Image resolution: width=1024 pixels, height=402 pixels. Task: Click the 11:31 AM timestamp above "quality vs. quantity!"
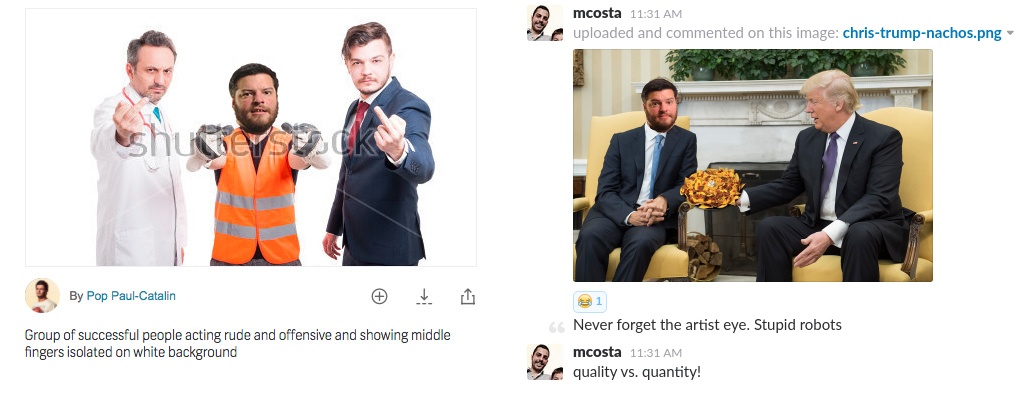coord(657,353)
